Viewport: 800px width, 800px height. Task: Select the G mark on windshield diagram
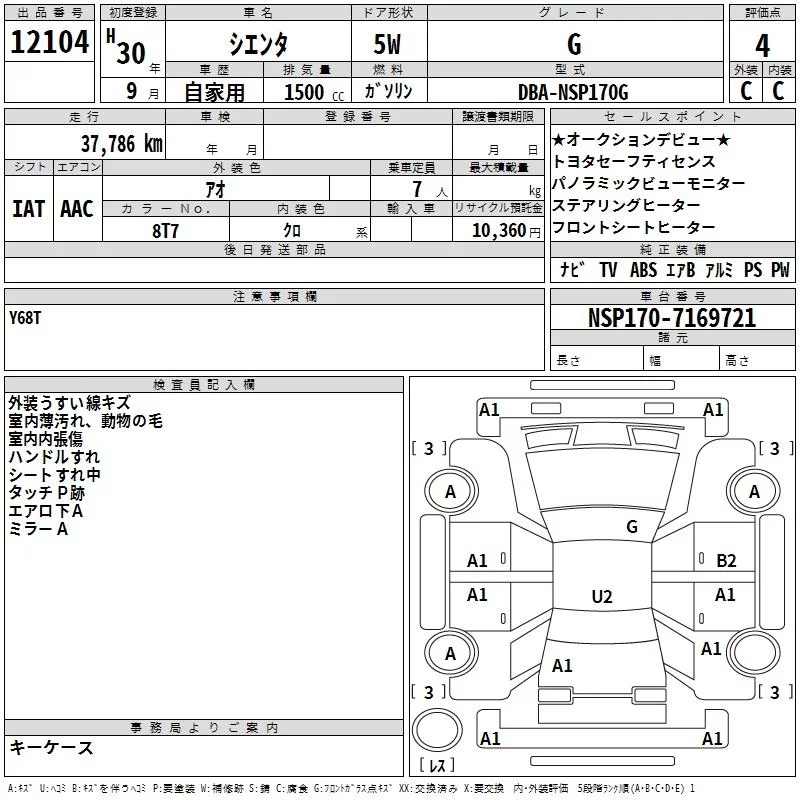632,526
